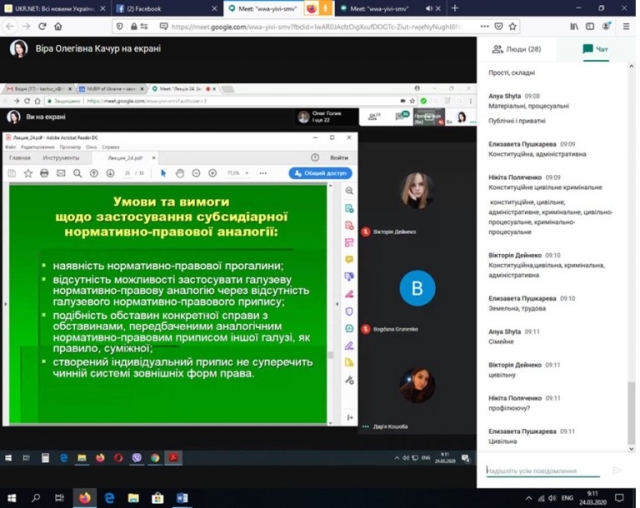Click Дарія Коцюба participant video tile
This screenshot has width=640, height=508.
[x=417, y=386]
